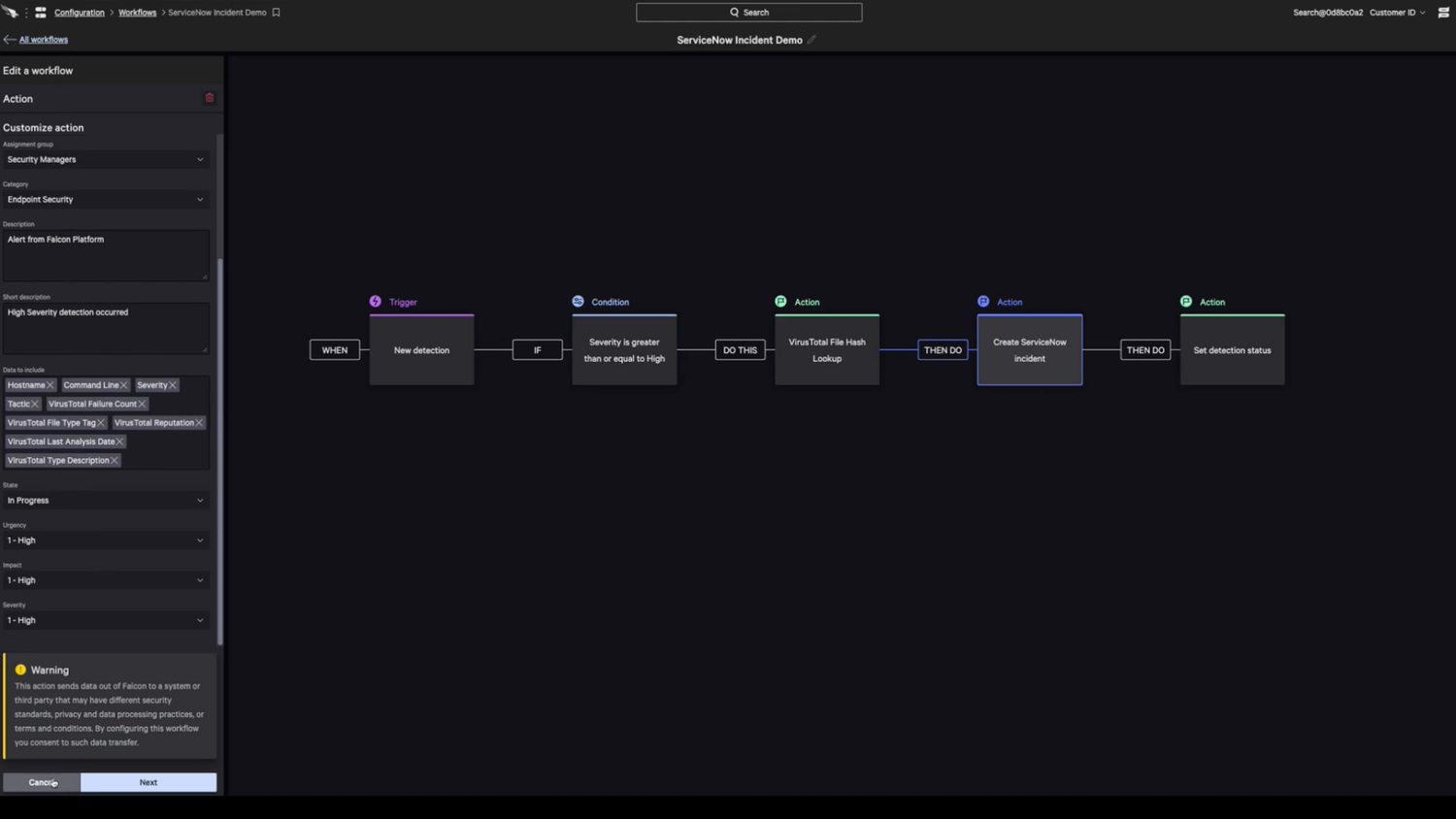The image size is (1456, 819).
Task: Click the purple Trigger lightning icon
Action: click(x=376, y=302)
